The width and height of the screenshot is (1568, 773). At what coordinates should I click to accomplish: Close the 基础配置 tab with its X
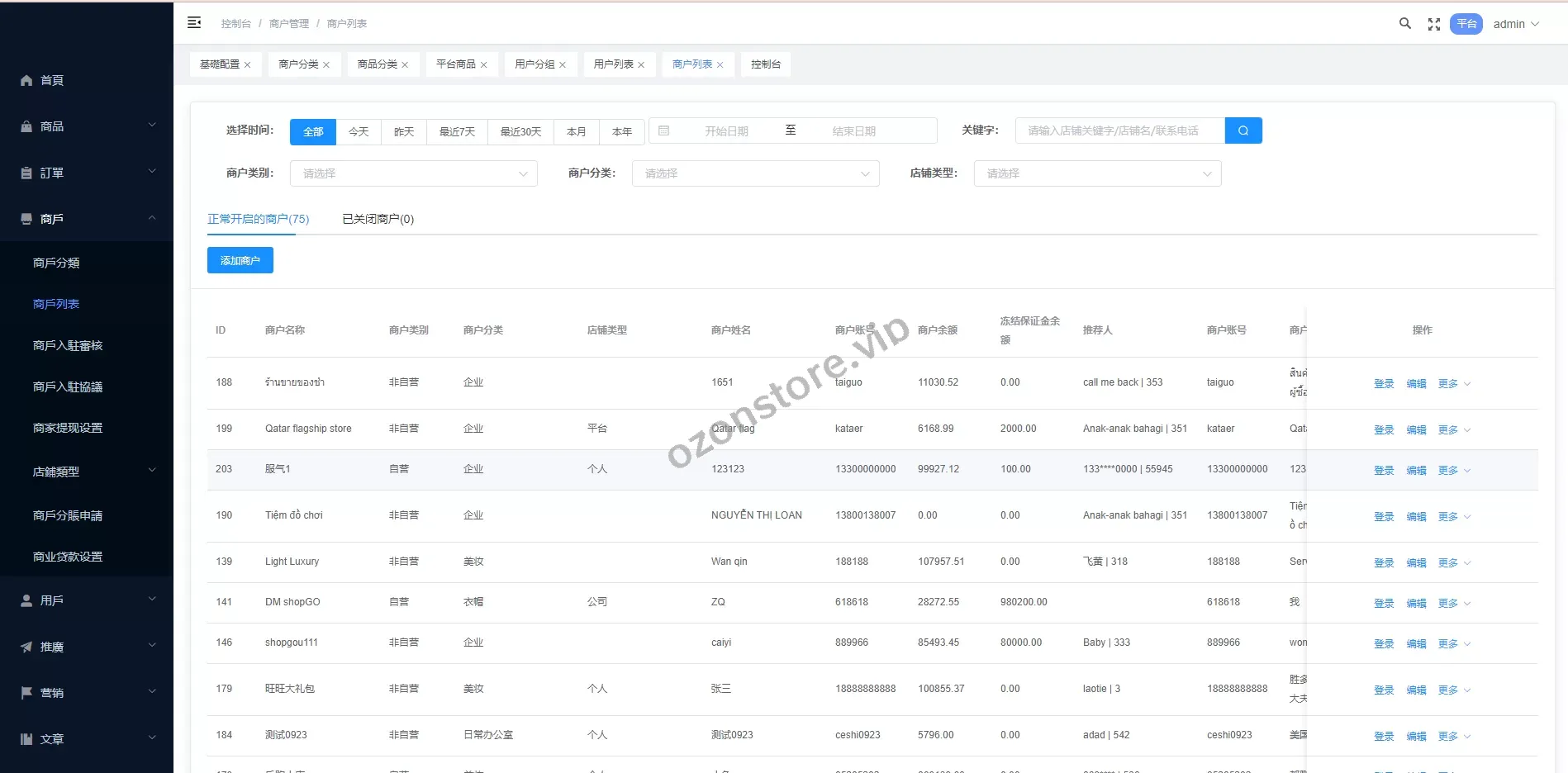247,65
